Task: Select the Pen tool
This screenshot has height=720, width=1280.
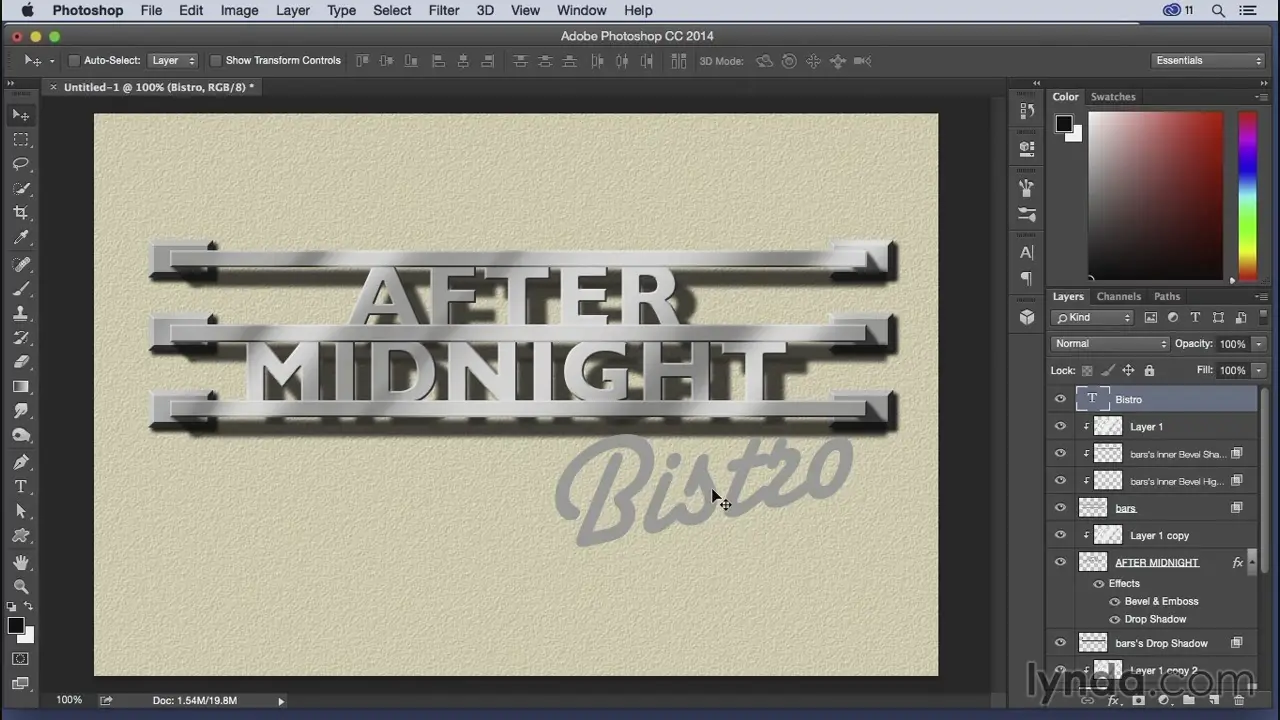Action: [x=21, y=462]
